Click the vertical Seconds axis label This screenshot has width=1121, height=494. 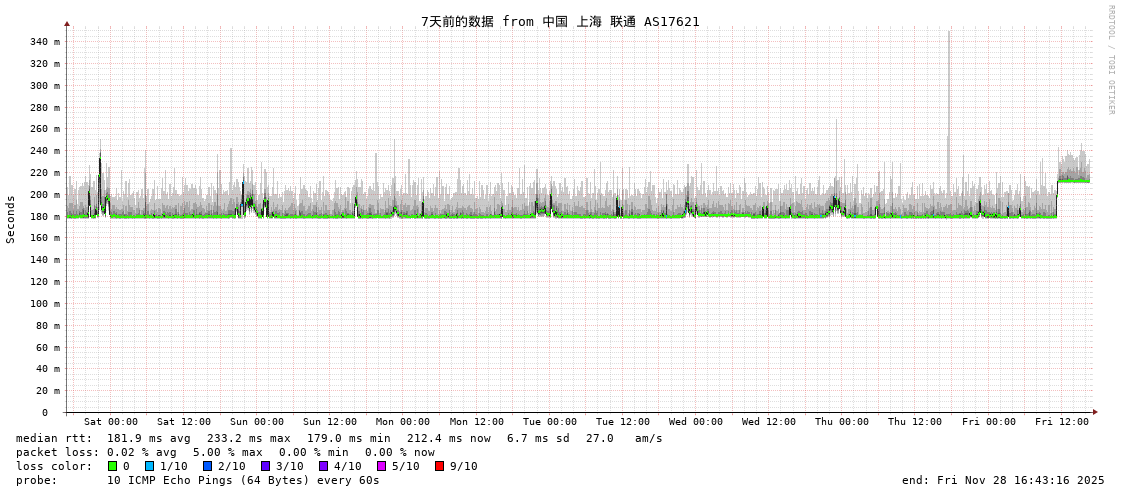point(11,219)
